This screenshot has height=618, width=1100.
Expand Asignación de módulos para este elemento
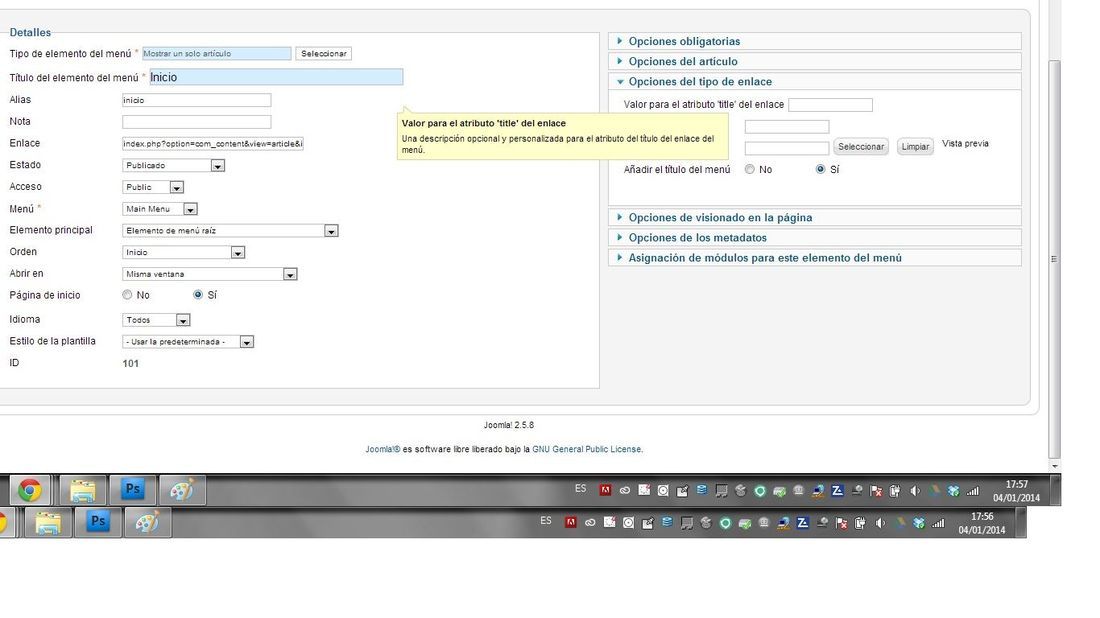click(x=814, y=258)
